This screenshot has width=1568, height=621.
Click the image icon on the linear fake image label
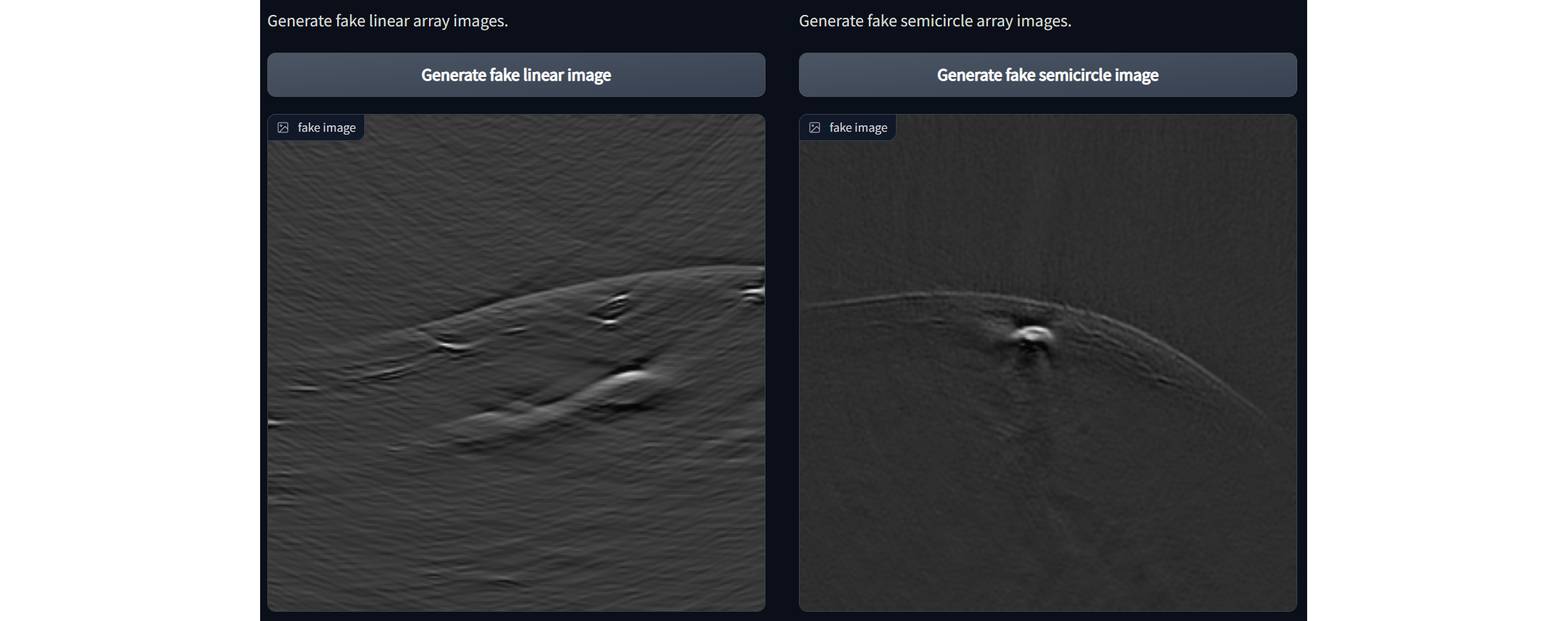coord(283,127)
